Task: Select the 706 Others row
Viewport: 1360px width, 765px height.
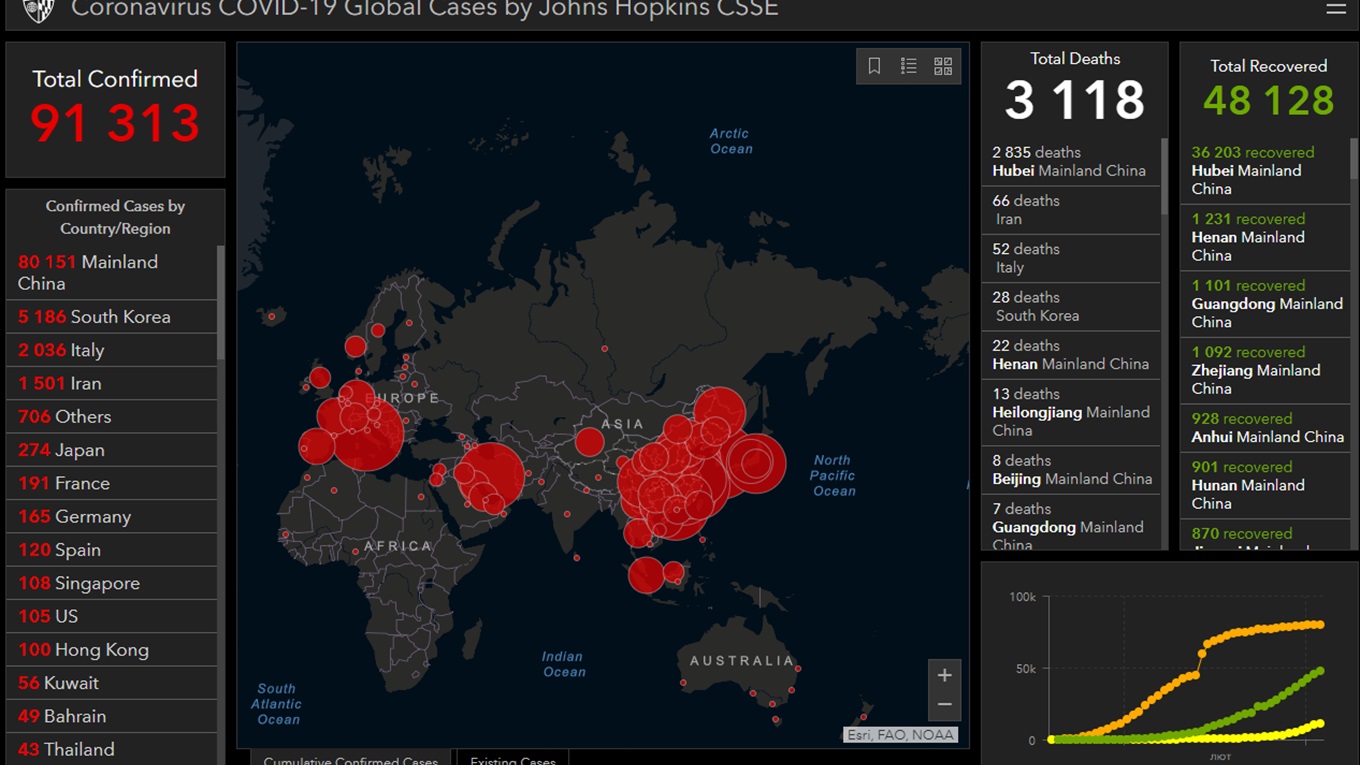Action: click(112, 416)
